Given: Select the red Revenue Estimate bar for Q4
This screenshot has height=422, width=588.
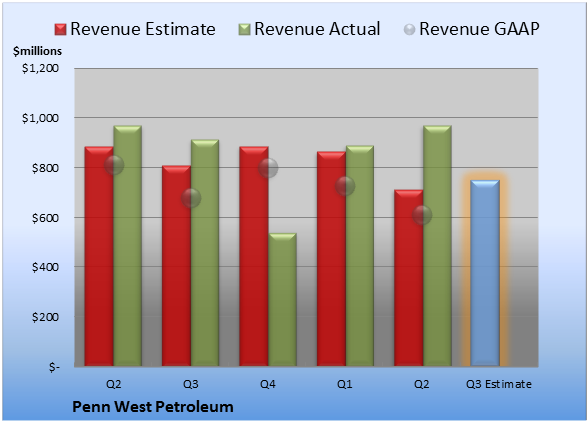Looking at the screenshot, I should click(254, 256).
